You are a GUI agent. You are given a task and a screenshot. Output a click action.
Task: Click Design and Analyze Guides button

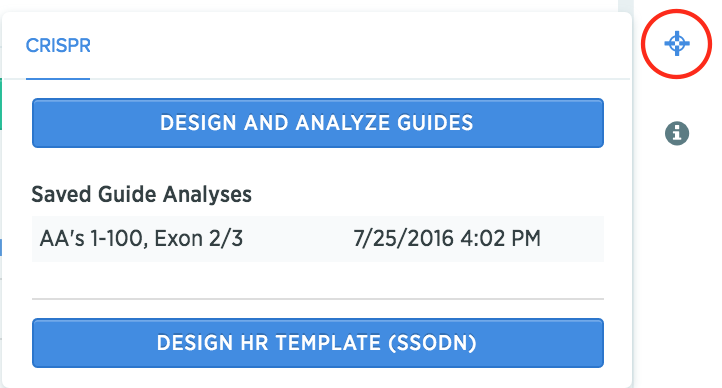pyautogui.click(x=318, y=123)
